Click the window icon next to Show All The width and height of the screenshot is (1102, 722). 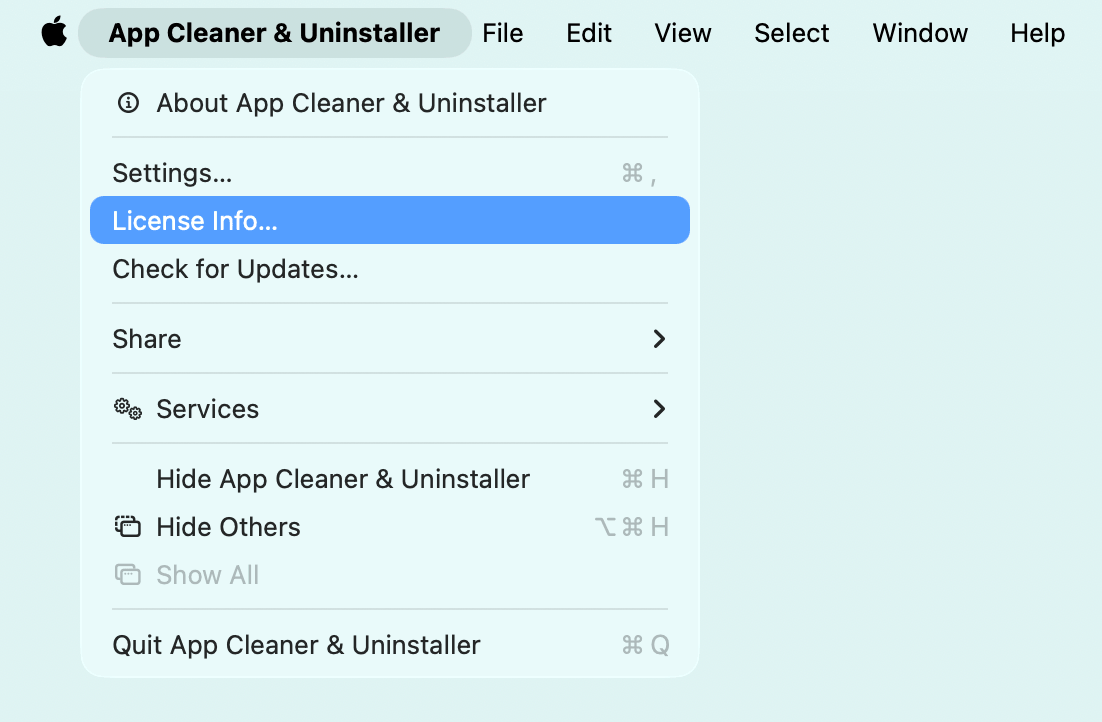coord(127,574)
